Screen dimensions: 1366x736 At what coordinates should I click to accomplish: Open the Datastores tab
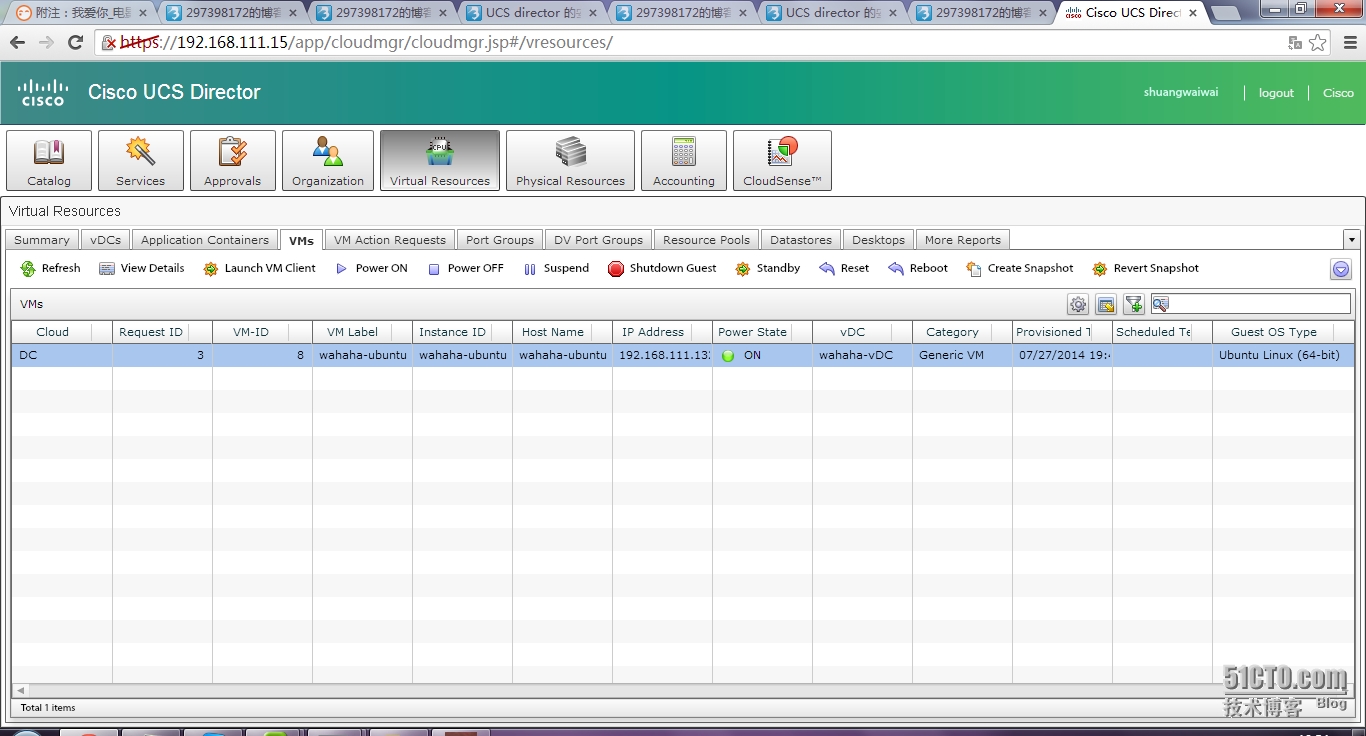point(801,240)
